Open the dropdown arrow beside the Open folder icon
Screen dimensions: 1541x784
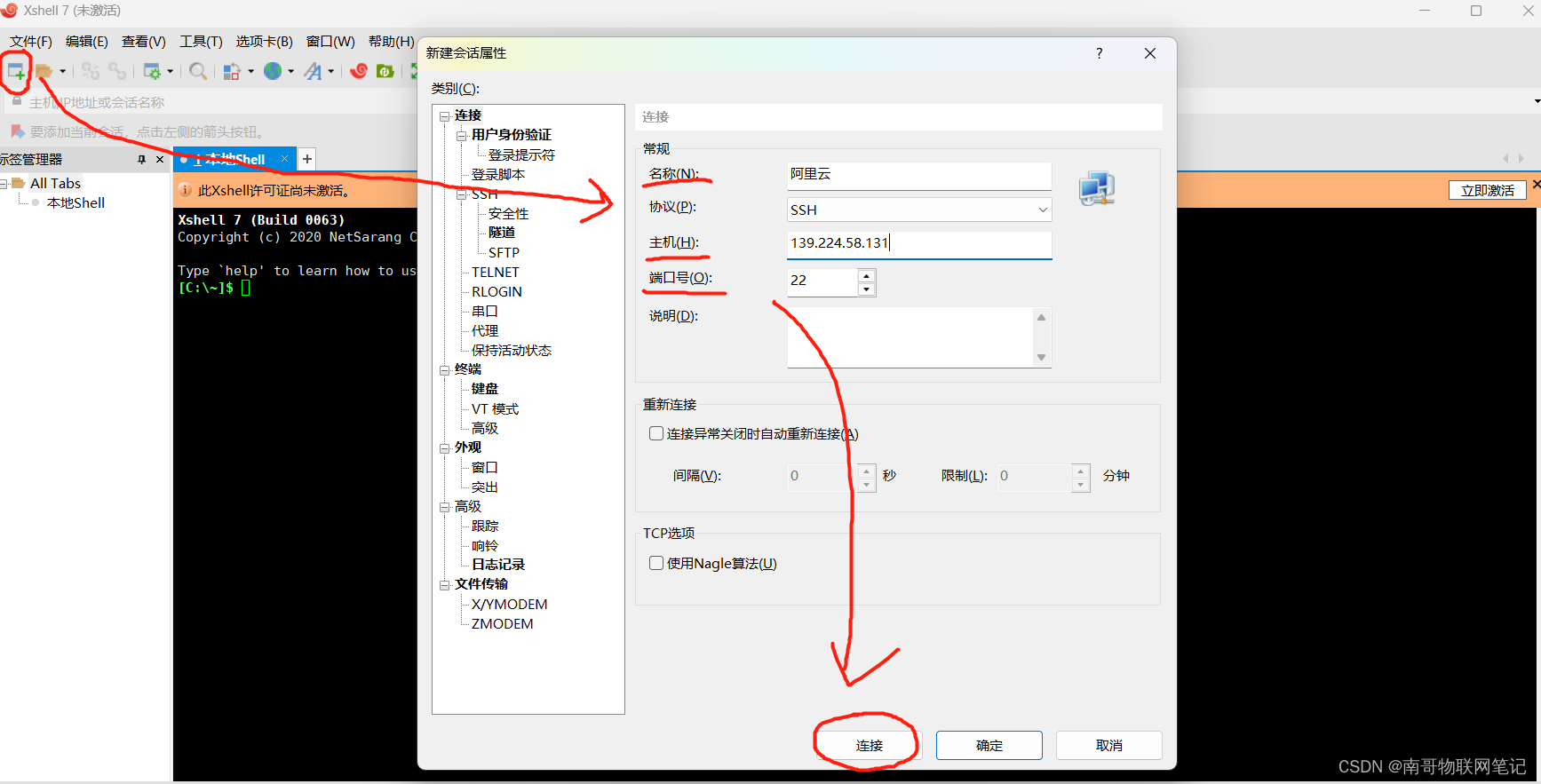62,72
